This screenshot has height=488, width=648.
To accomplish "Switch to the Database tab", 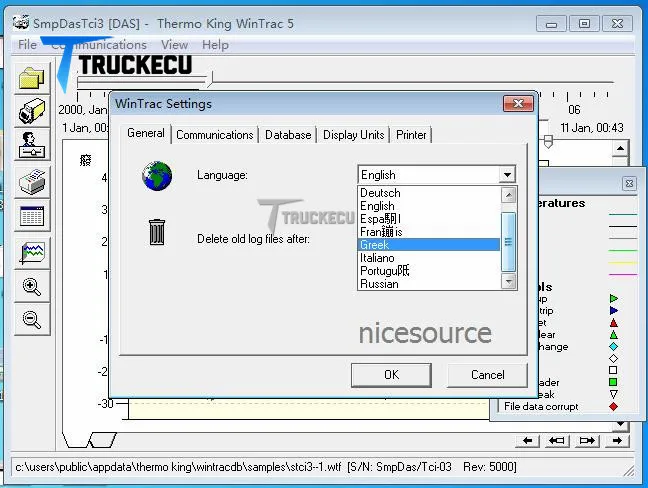I will tap(288, 135).
